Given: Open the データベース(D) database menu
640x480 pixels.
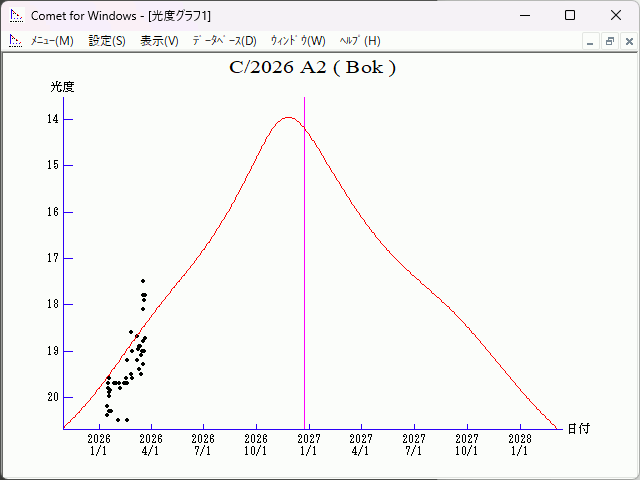Looking at the screenshot, I should [x=224, y=41].
